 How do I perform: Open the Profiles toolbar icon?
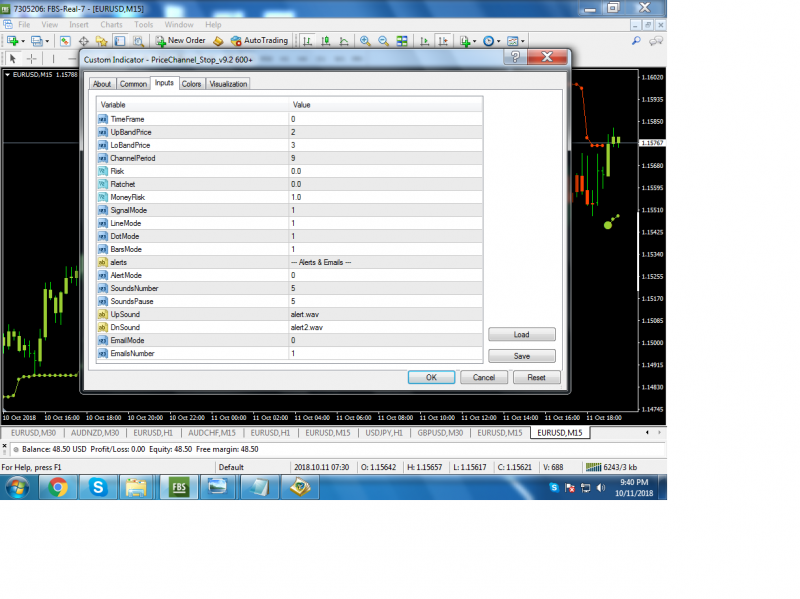pos(37,41)
